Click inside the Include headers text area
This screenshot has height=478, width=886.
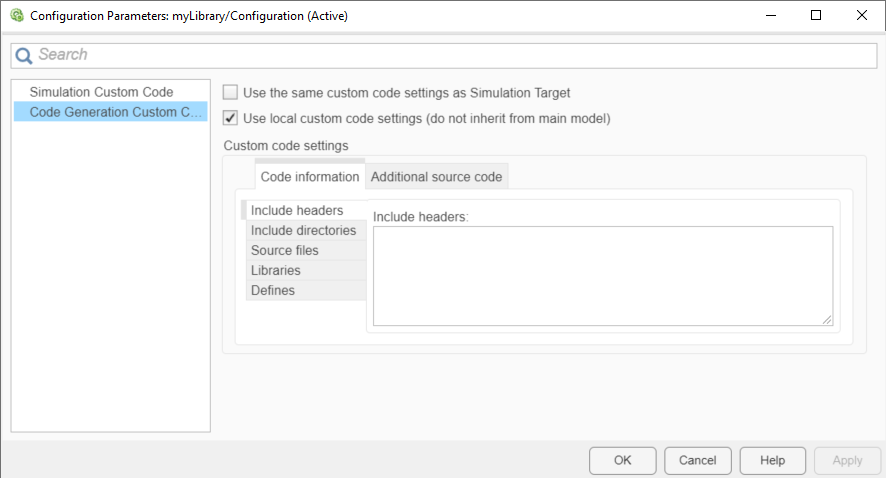pyautogui.click(x=602, y=275)
